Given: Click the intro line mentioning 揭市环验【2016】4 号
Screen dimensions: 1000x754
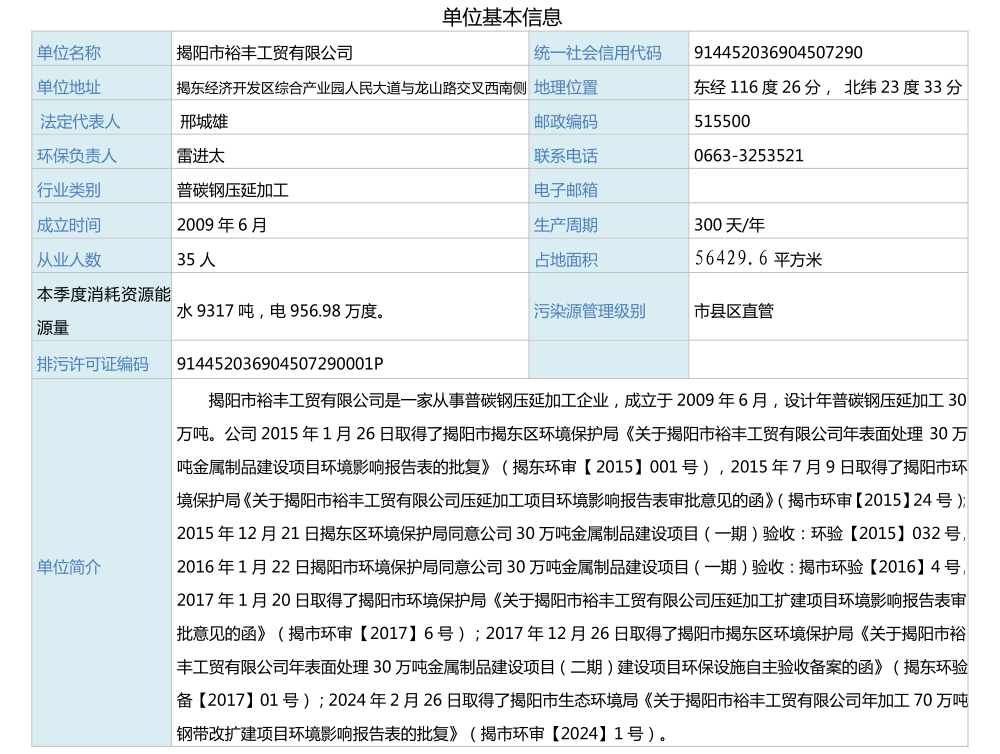Looking at the screenshot, I should (x=571, y=567).
